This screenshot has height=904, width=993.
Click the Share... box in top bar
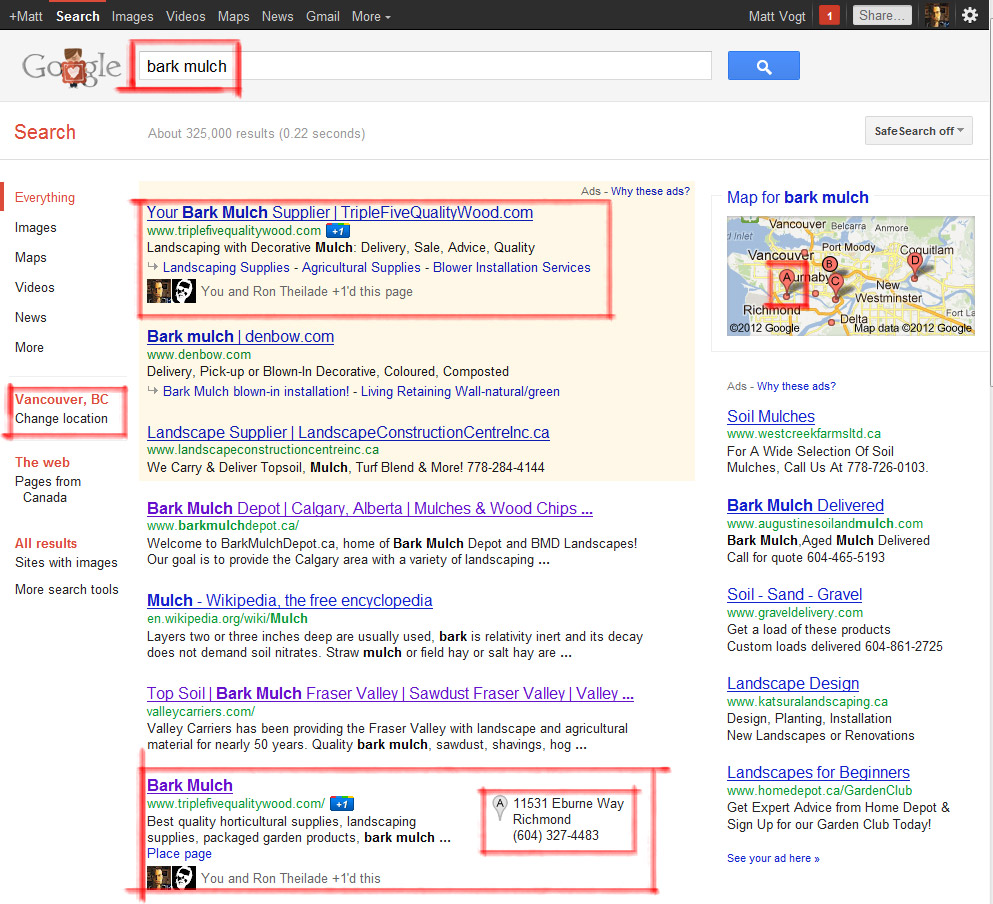[882, 15]
